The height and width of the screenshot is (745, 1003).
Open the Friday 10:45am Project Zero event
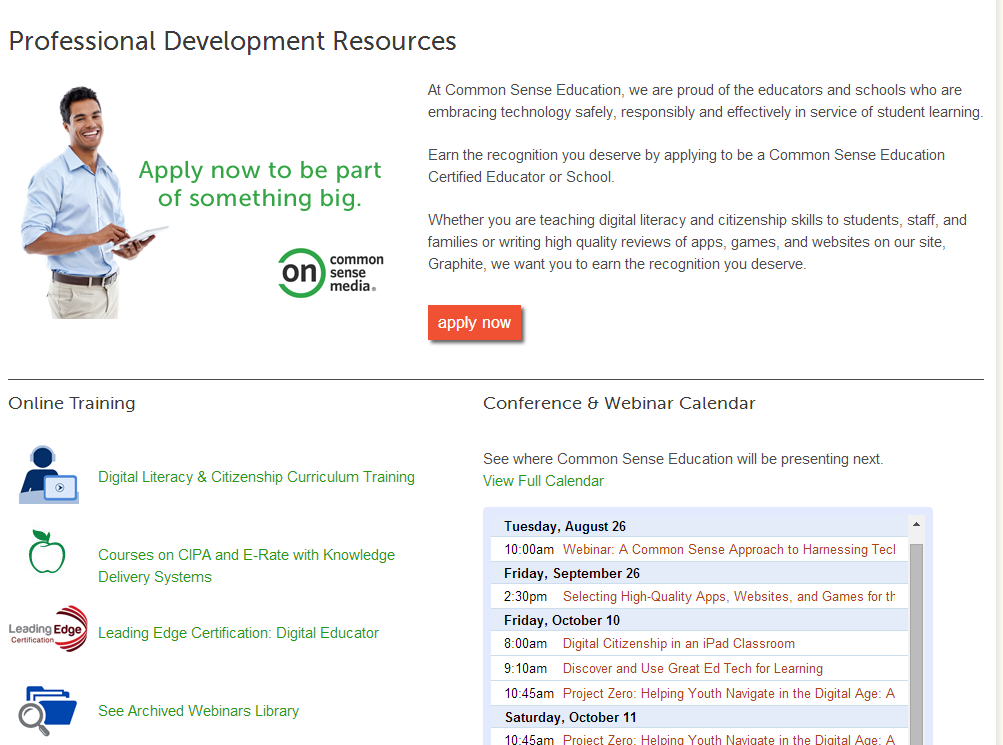pos(729,693)
